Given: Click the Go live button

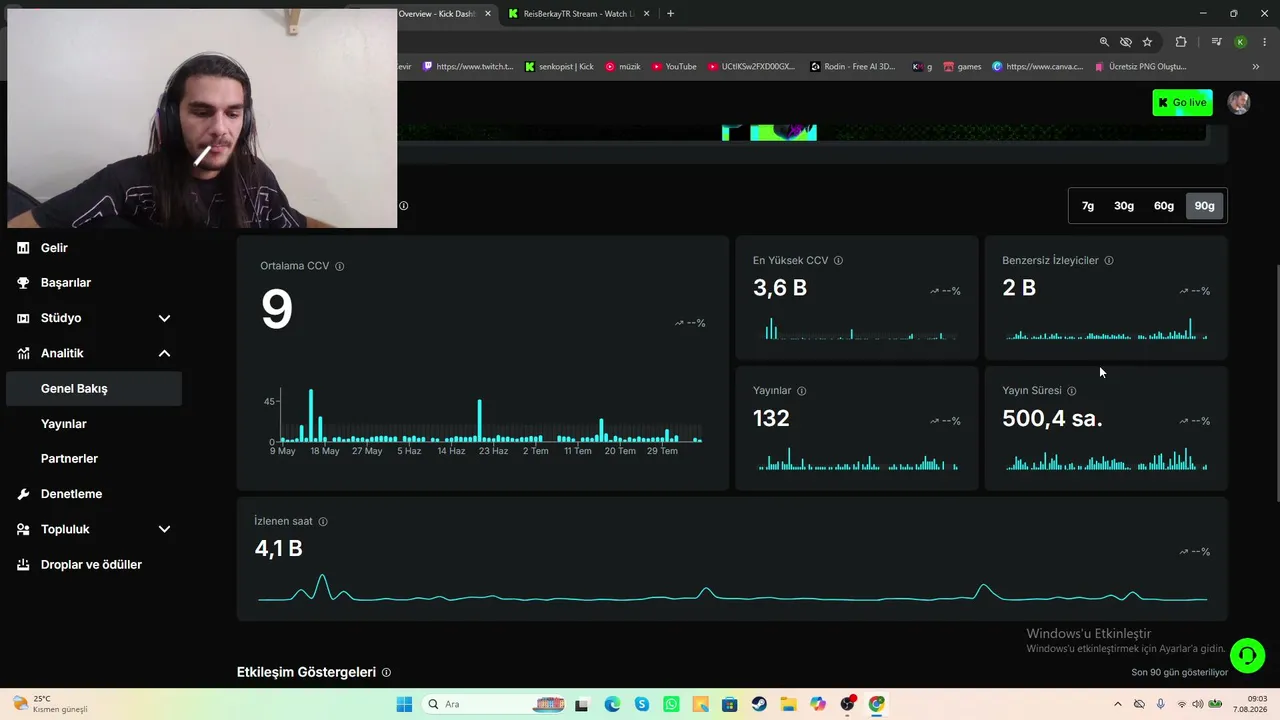Looking at the screenshot, I should coord(1182,103).
